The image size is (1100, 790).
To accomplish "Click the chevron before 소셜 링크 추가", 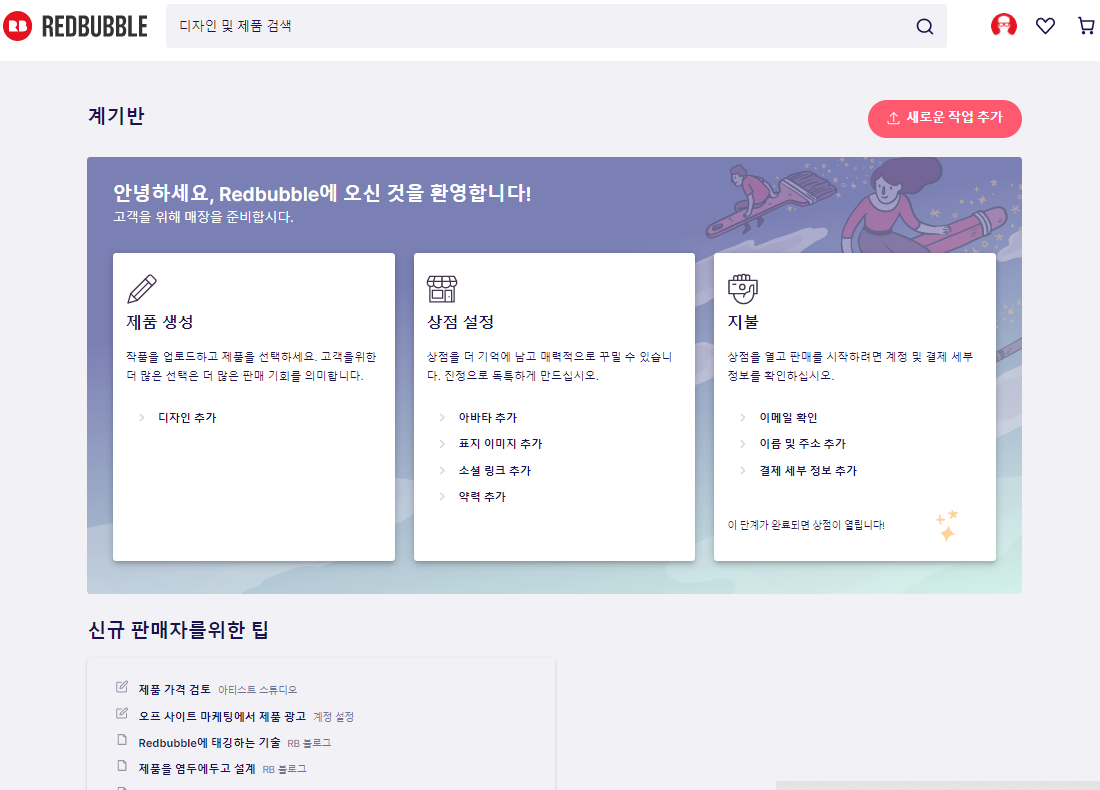I will pyautogui.click(x=442, y=470).
